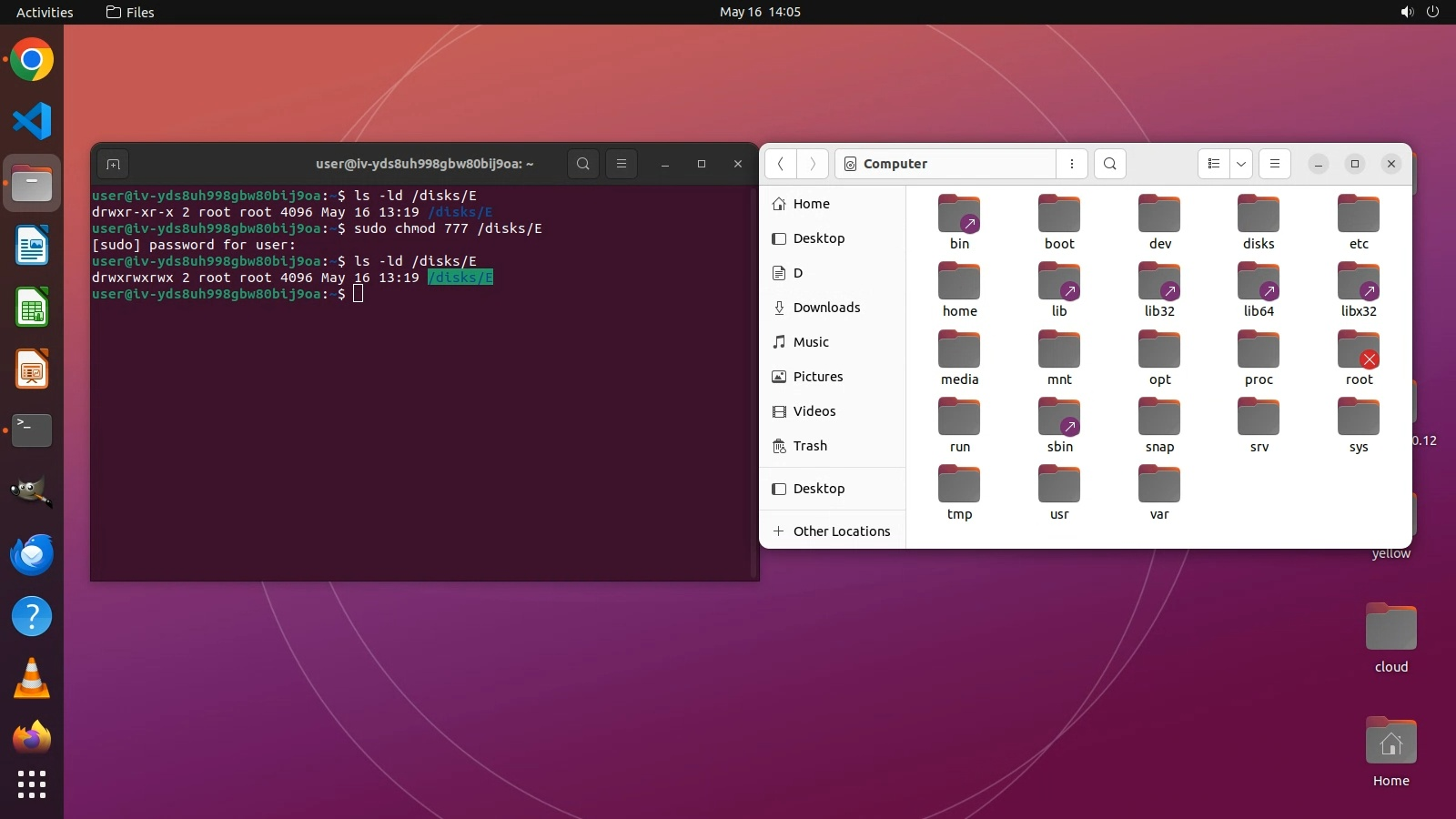1456x819 pixels.
Task: Open the VLC media player dock icon
Action: (x=32, y=679)
